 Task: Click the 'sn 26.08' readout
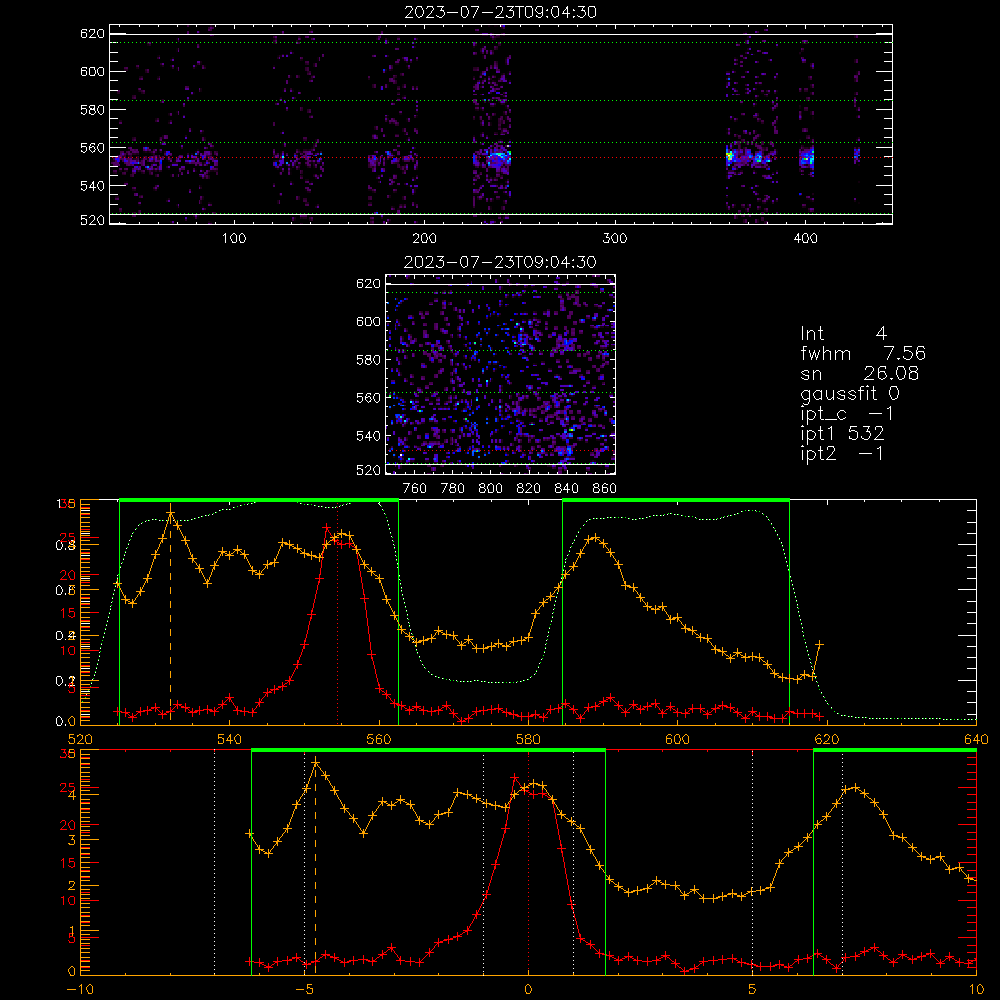860,373
